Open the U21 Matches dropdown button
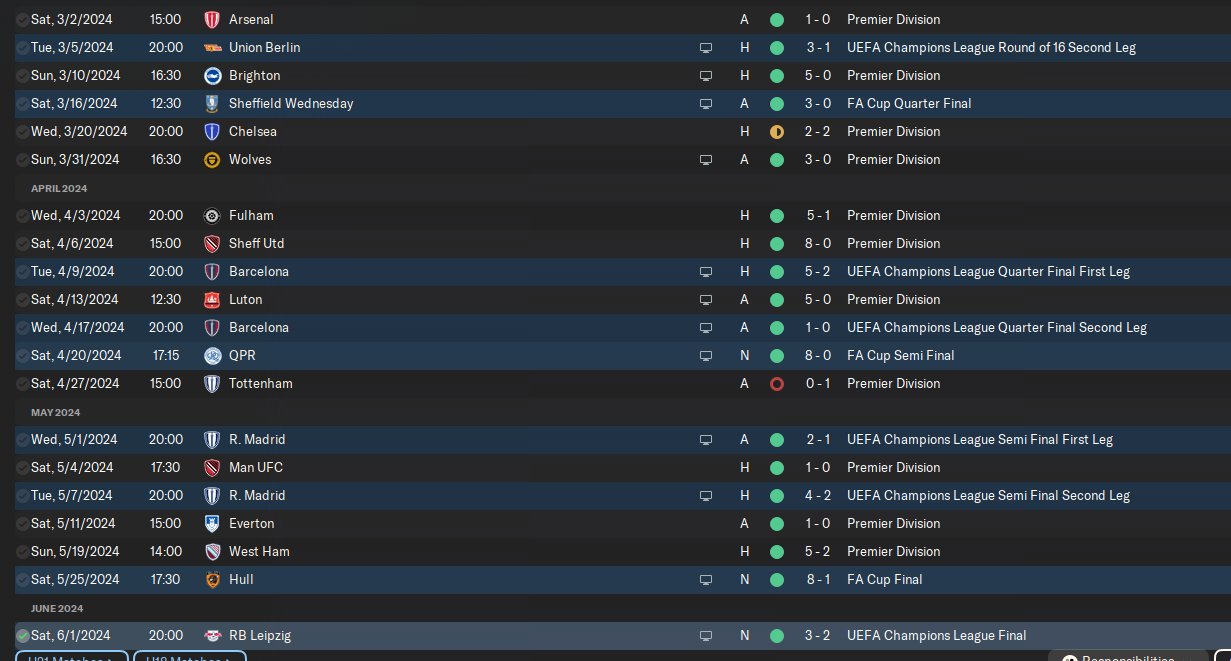 (71, 657)
